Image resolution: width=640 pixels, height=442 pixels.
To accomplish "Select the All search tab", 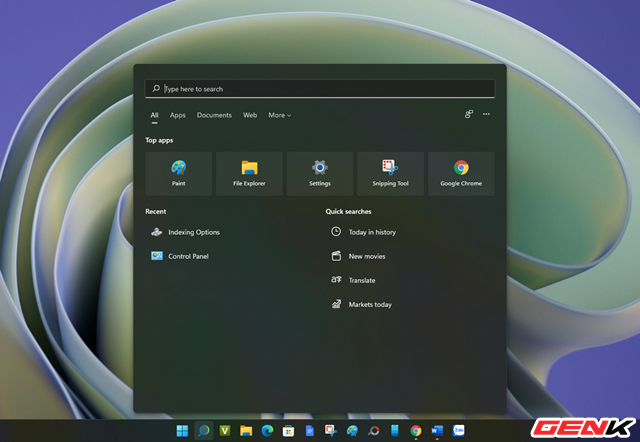I will 154,115.
